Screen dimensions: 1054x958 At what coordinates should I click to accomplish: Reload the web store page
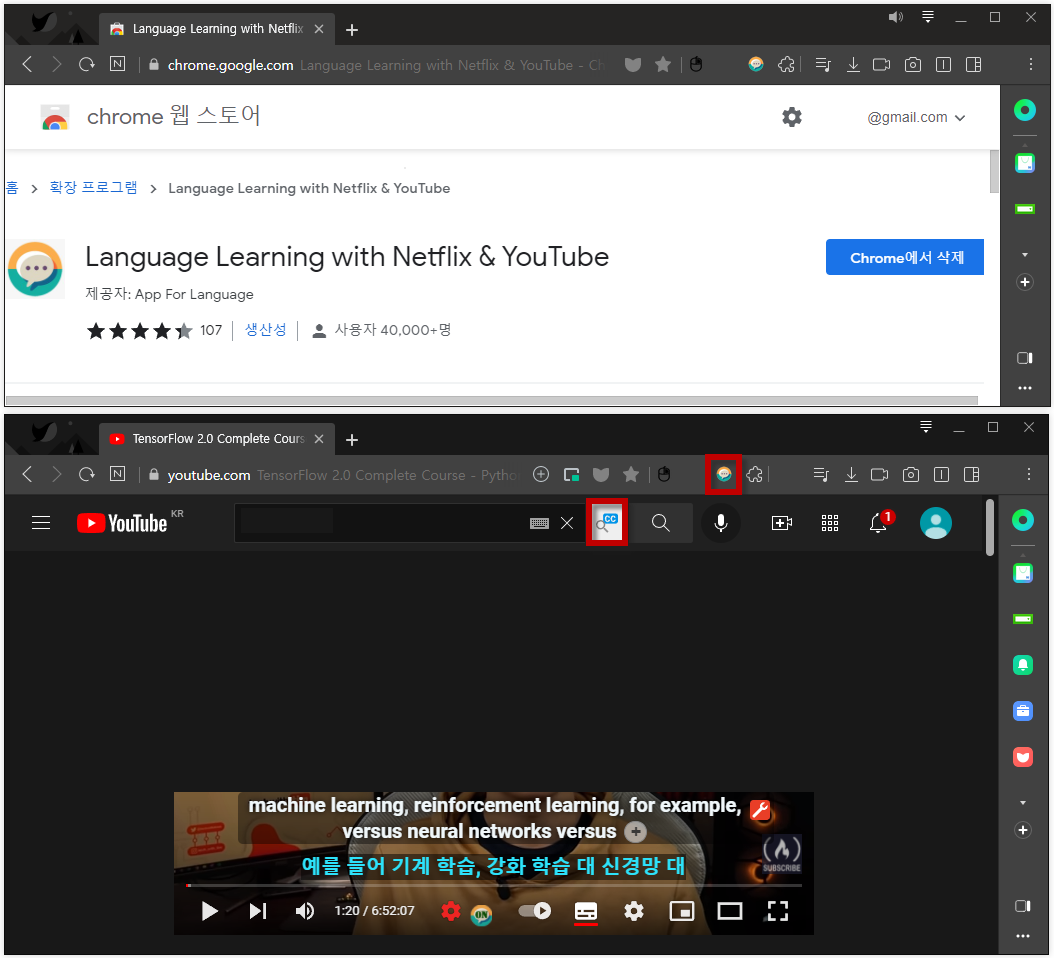[87, 65]
